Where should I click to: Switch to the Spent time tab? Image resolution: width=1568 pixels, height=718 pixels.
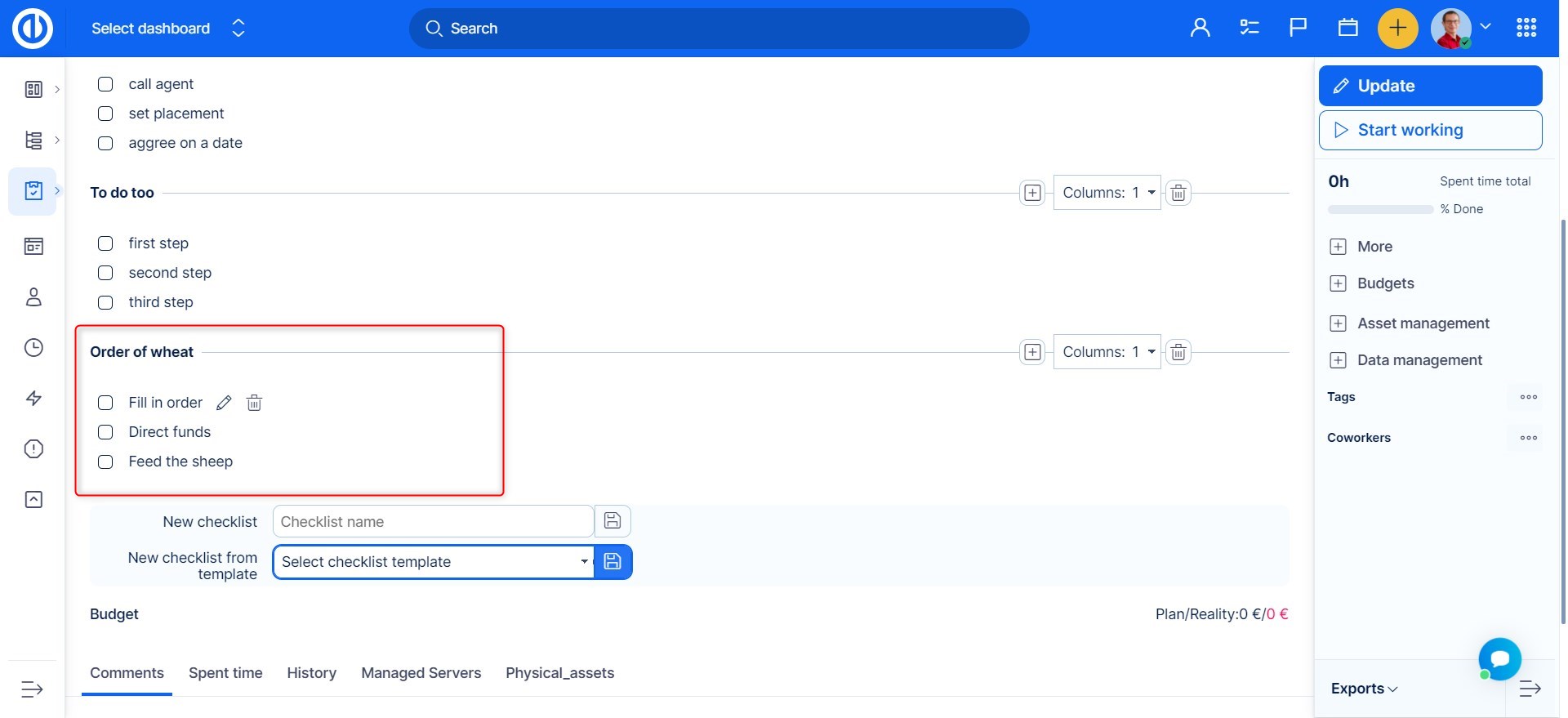tap(225, 673)
